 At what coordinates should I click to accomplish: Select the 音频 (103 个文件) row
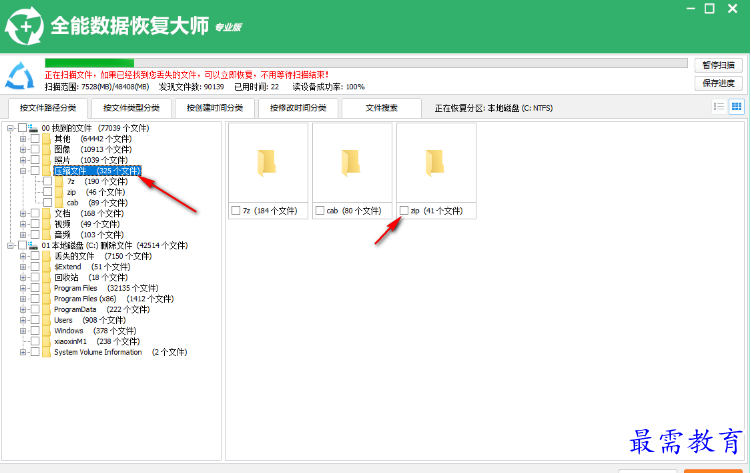(x=89, y=235)
